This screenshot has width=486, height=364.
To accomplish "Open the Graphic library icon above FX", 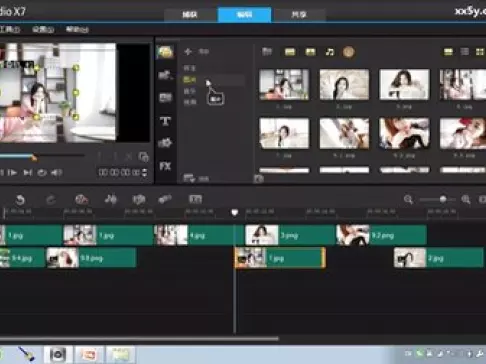I will pyautogui.click(x=165, y=143).
